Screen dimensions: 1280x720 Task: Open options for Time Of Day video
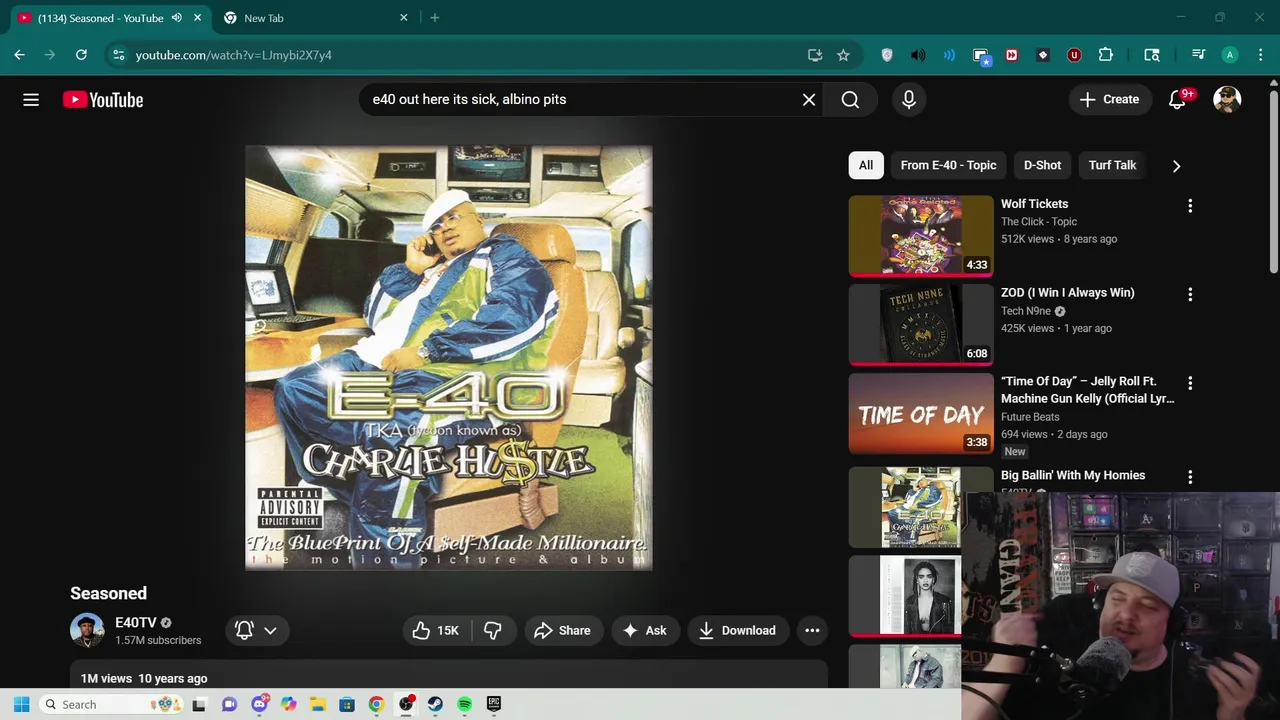[x=1190, y=383]
